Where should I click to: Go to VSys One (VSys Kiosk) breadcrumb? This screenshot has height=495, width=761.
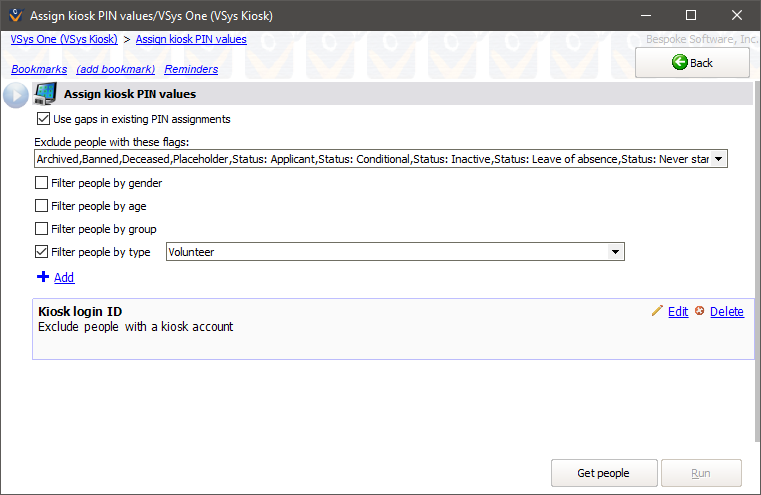pyautogui.click(x=64, y=39)
